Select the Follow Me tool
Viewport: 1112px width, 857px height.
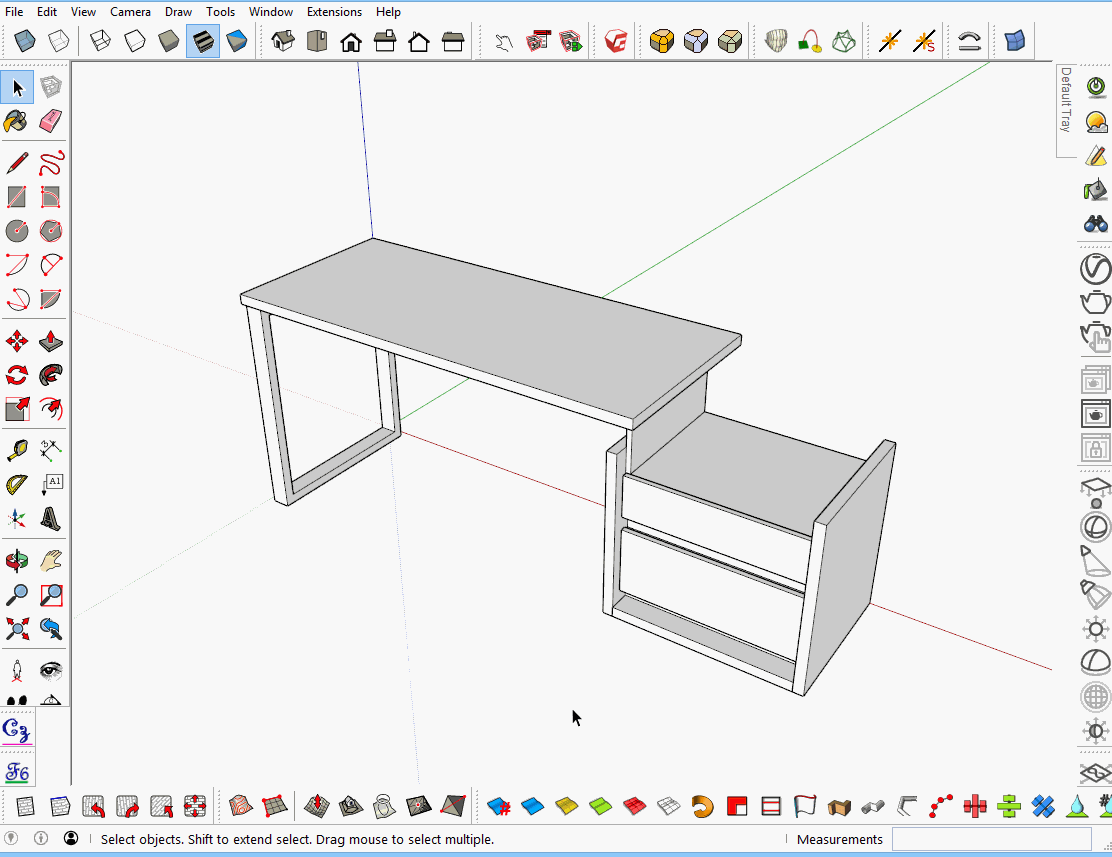click(51, 376)
